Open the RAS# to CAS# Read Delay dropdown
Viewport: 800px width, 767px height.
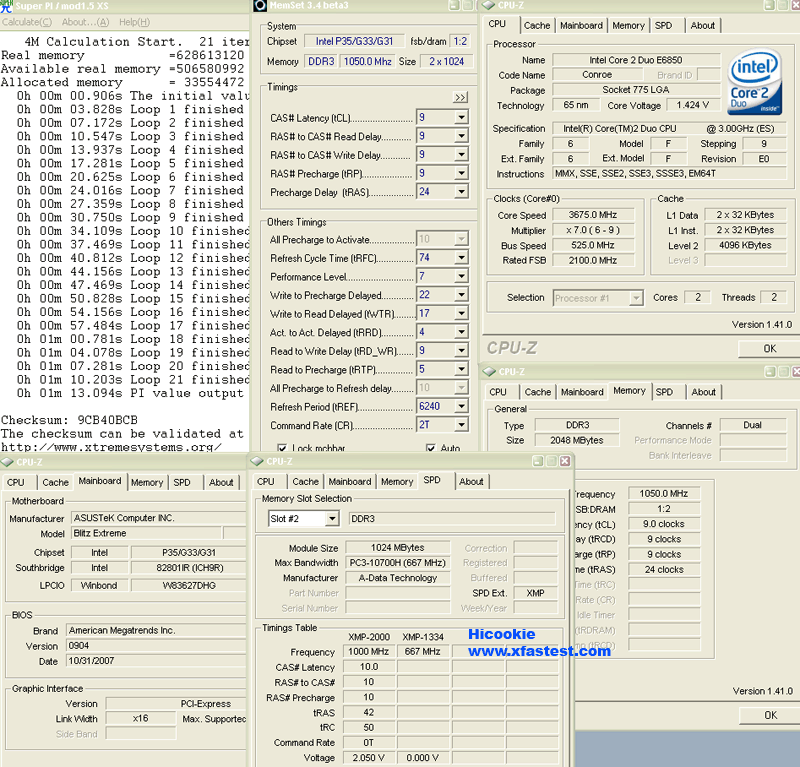(461, 136)
